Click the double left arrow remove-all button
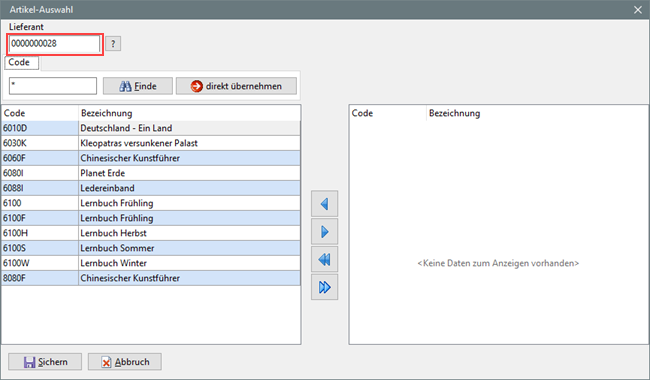The image size is (650, 381). (x=325, y=260)
